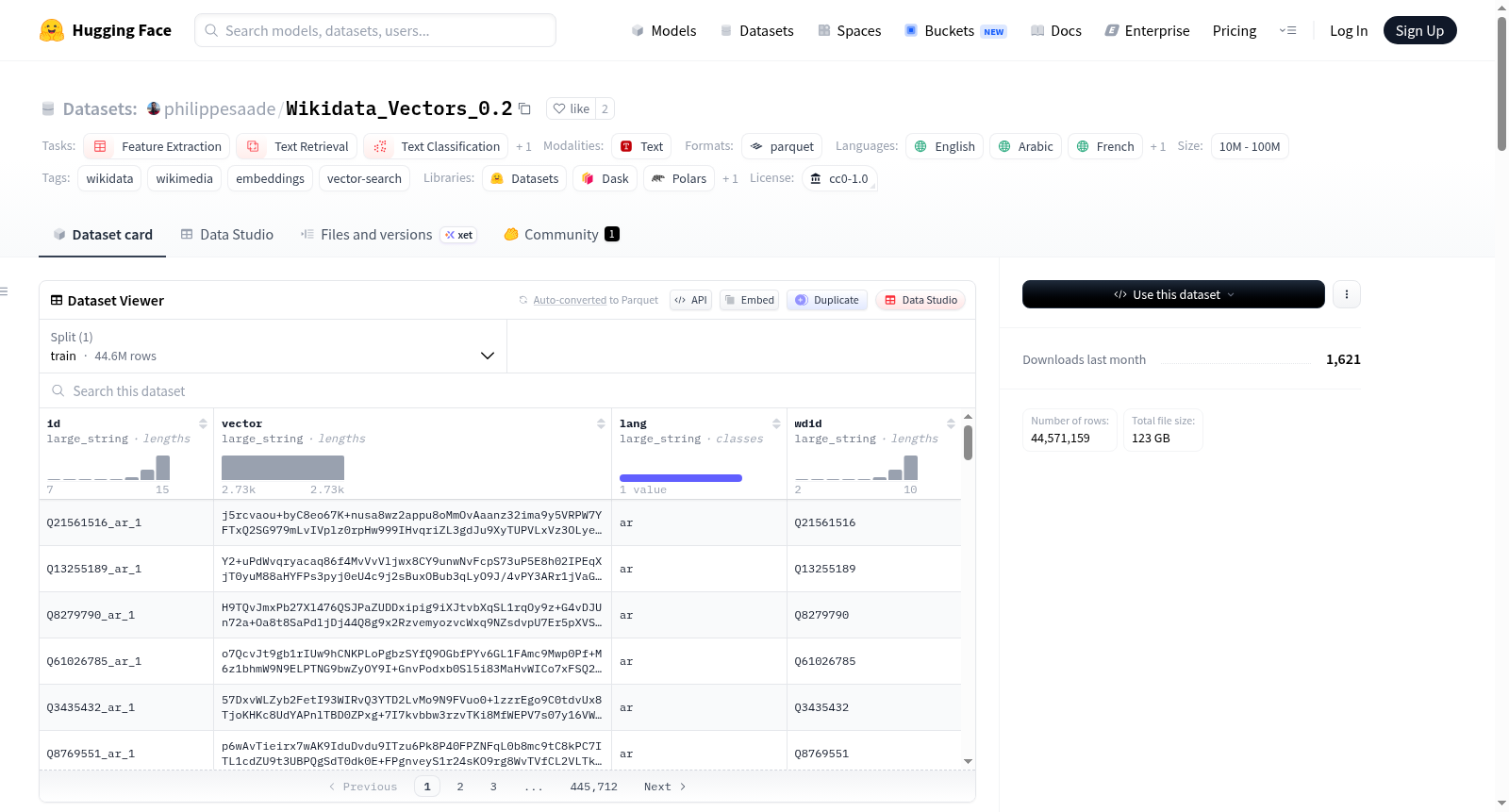The width and height of the screenshot is (1509, 812).
Task: Open Spaces in the navigation bar
Action: click(x=850, y=30)
